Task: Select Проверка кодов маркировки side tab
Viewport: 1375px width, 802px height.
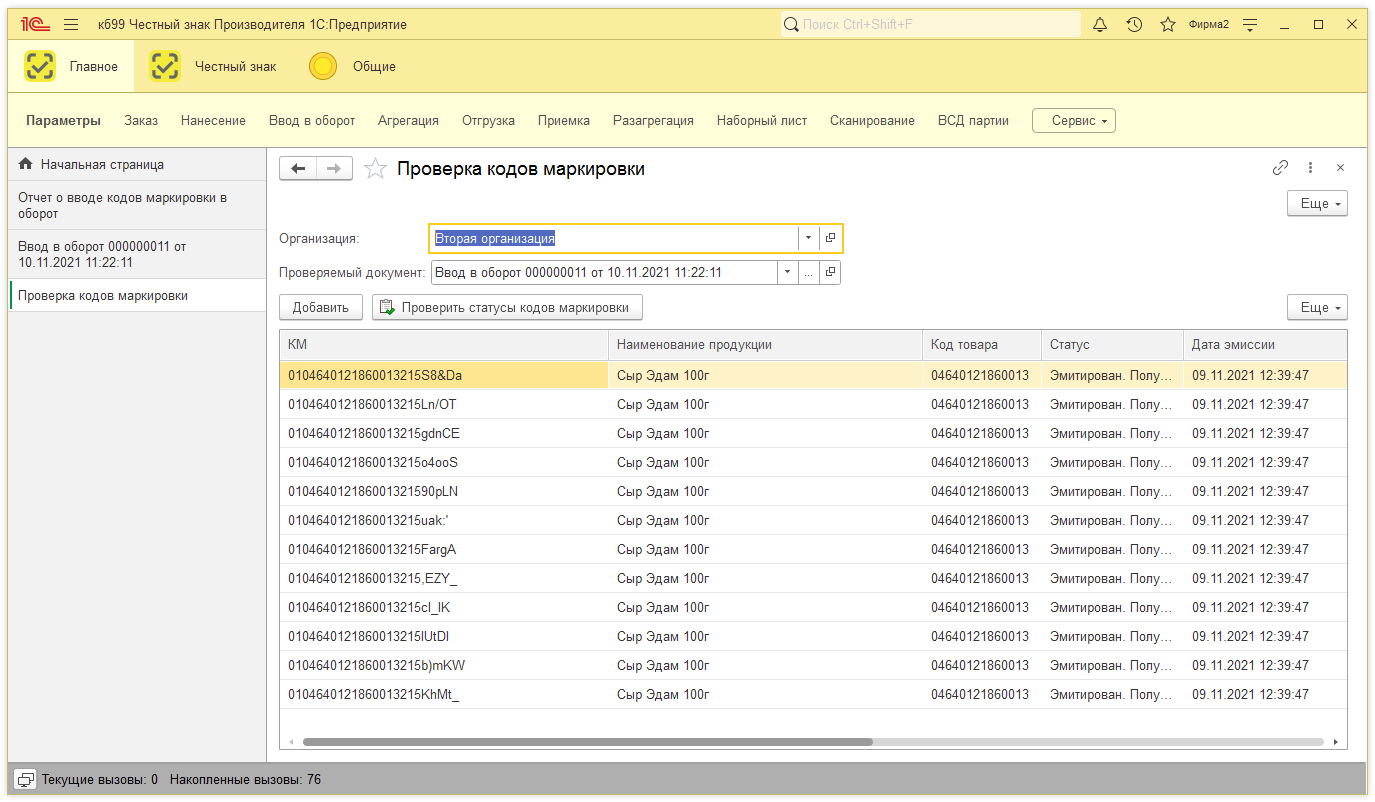Action: (x=138, y=295)
